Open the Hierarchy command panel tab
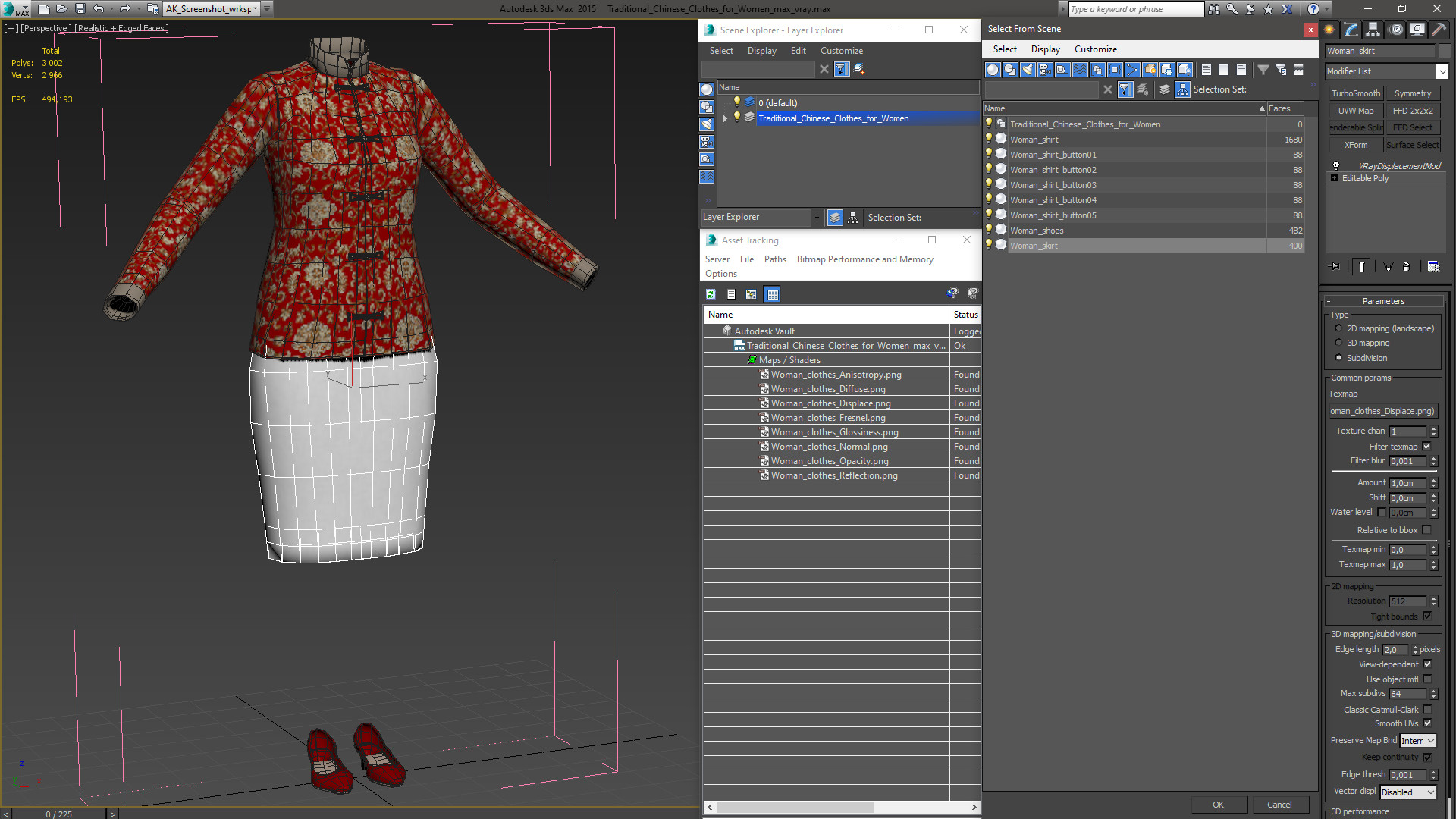This screenshot has width=1456, height=819. pyautogui.click(x=1373, y=30)
